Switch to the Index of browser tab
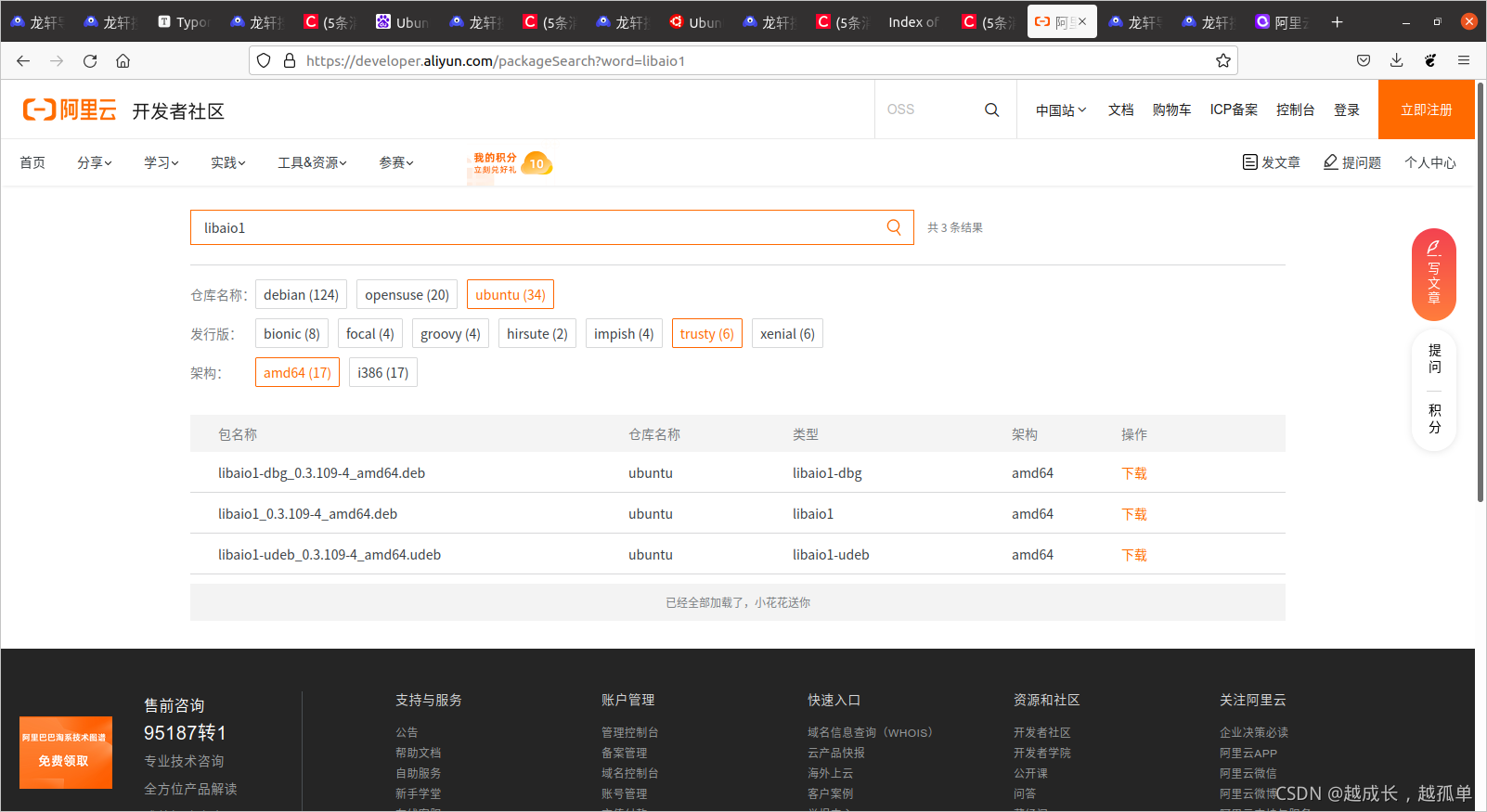The image size is (1487, 812). pos(913,21)
